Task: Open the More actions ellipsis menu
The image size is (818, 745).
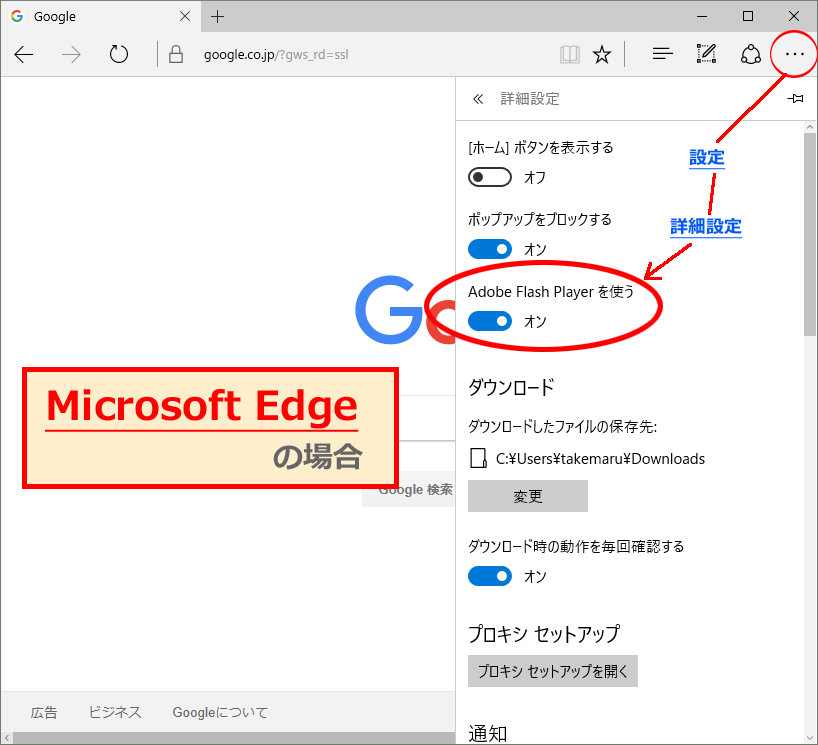Action: pyautogui.click(x=795, y=54)
